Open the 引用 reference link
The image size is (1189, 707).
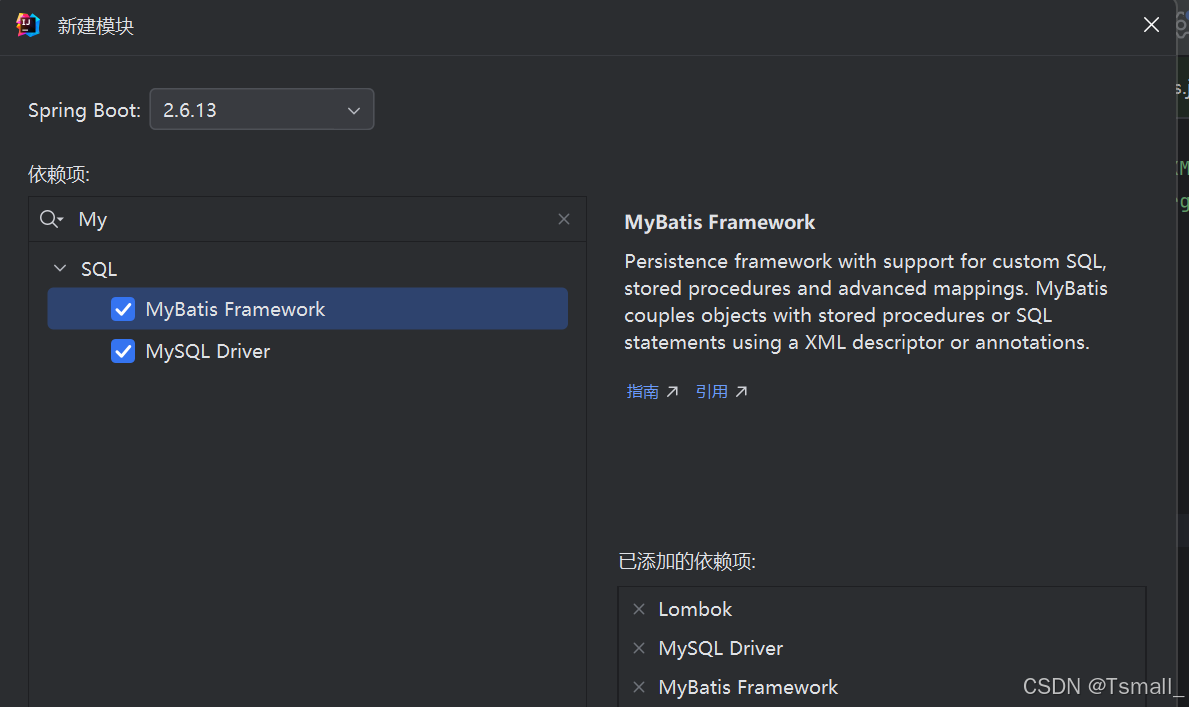coord(721,391)
